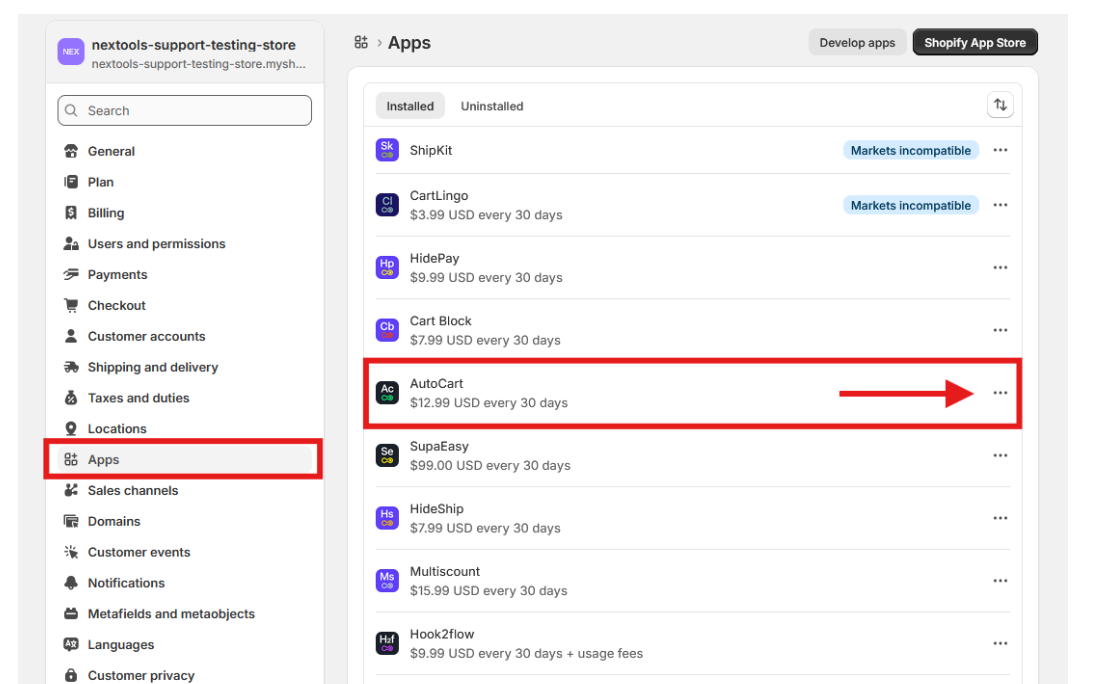Screen dimensions: 1102x684
Task: Click the sort apps icon button
Action: click(x=999, y=105)
